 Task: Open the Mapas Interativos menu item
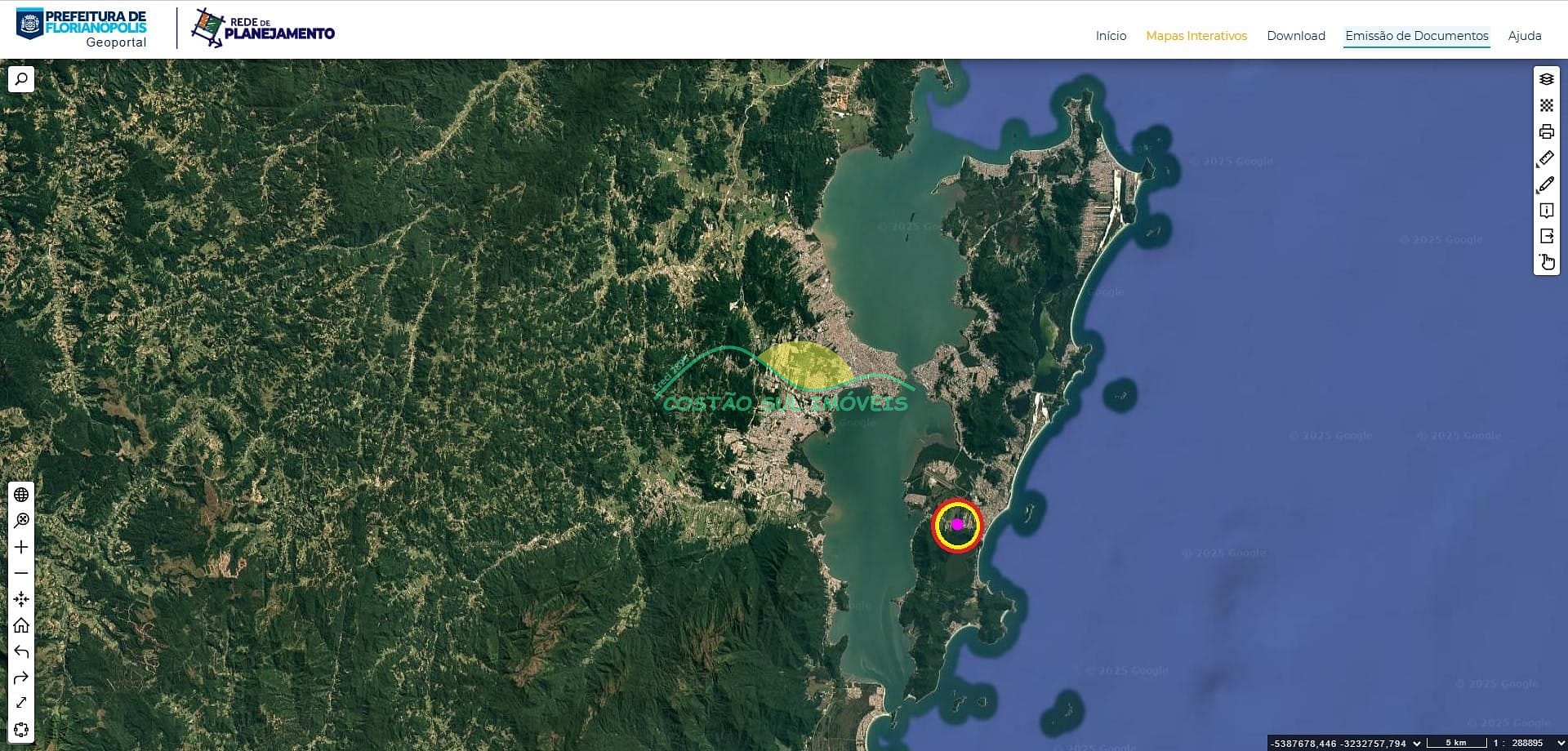tap(1196, 36)
